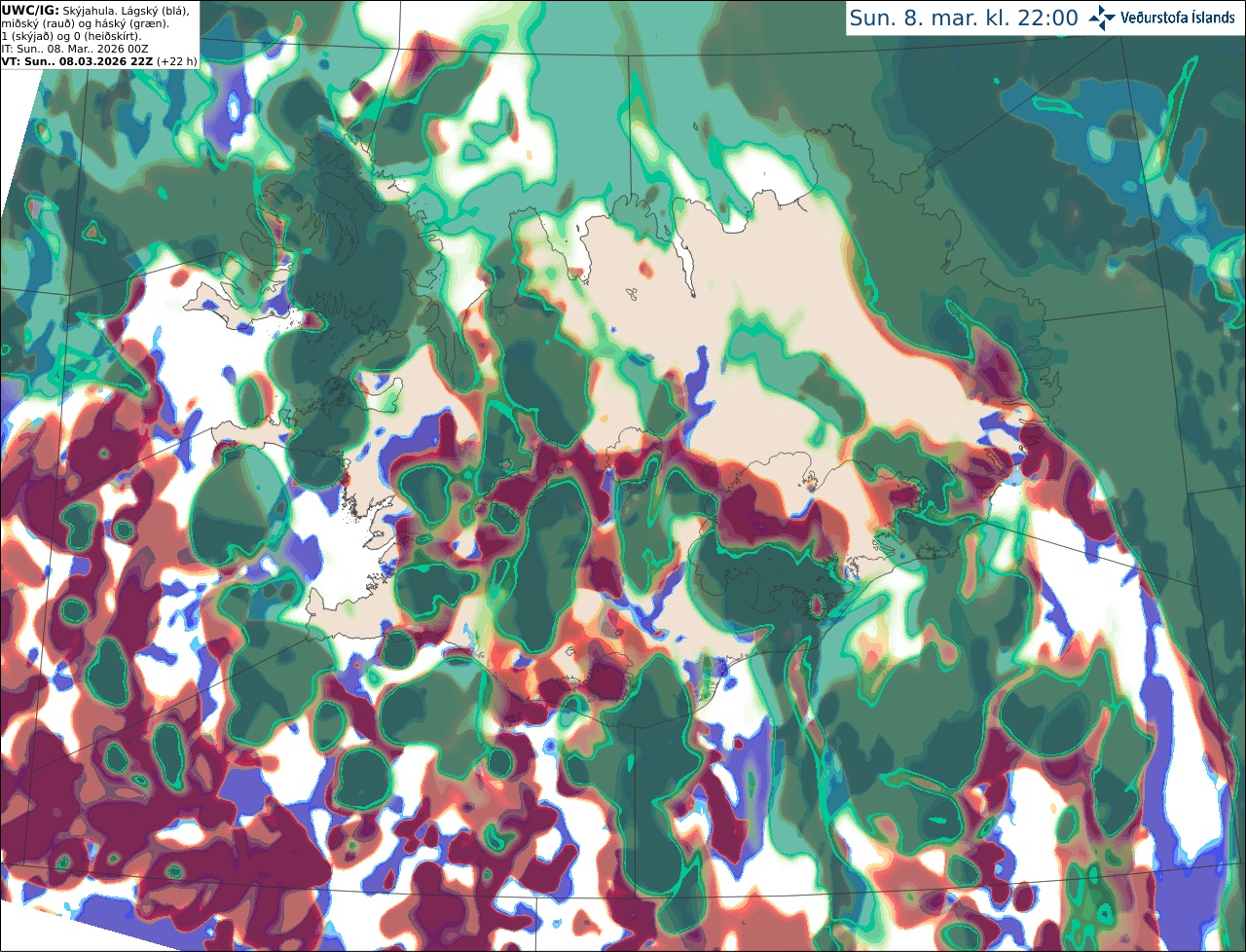Click the 'VT: Sun.. 08.03.2026 22Z (+22 h)' line

coord(99,61)
